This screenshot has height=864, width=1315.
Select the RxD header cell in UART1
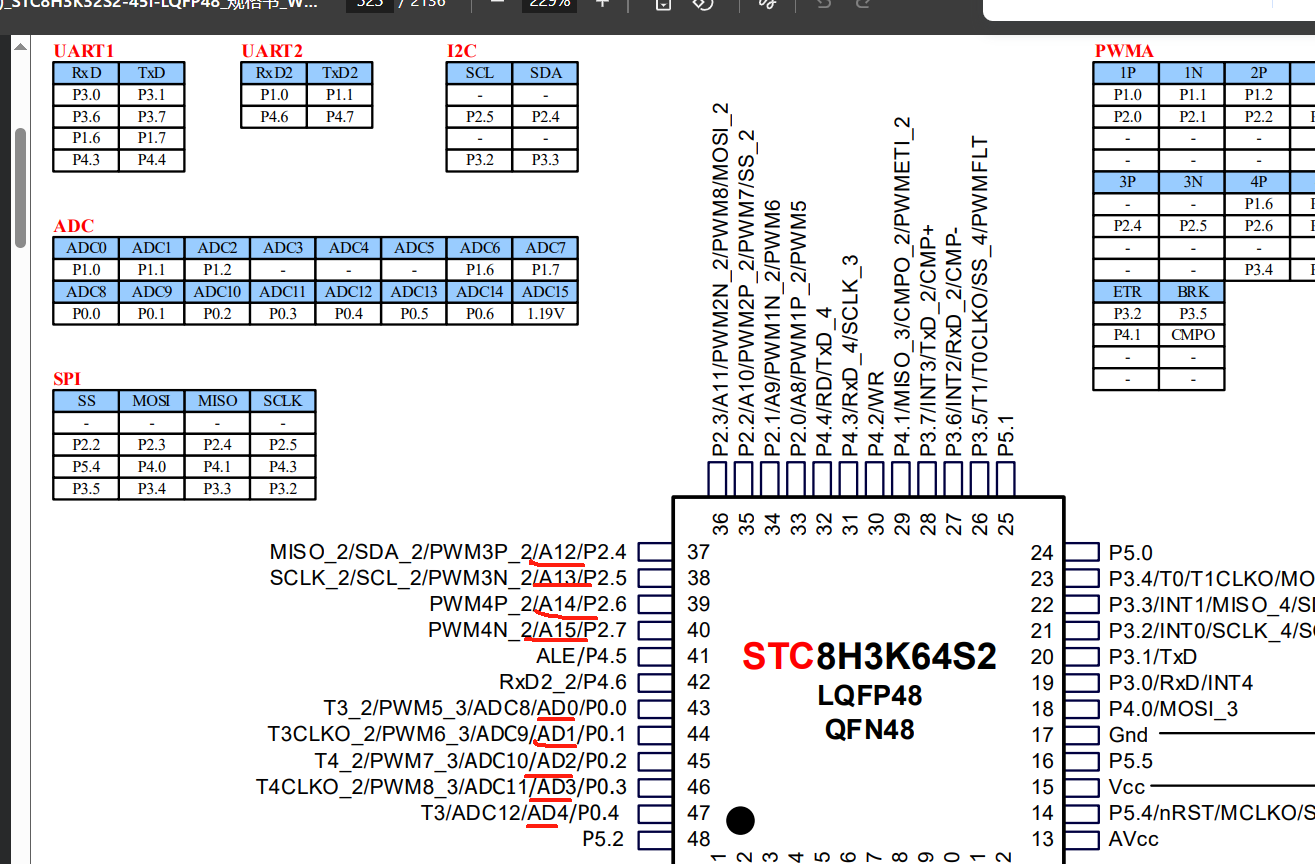pos(86,73)
